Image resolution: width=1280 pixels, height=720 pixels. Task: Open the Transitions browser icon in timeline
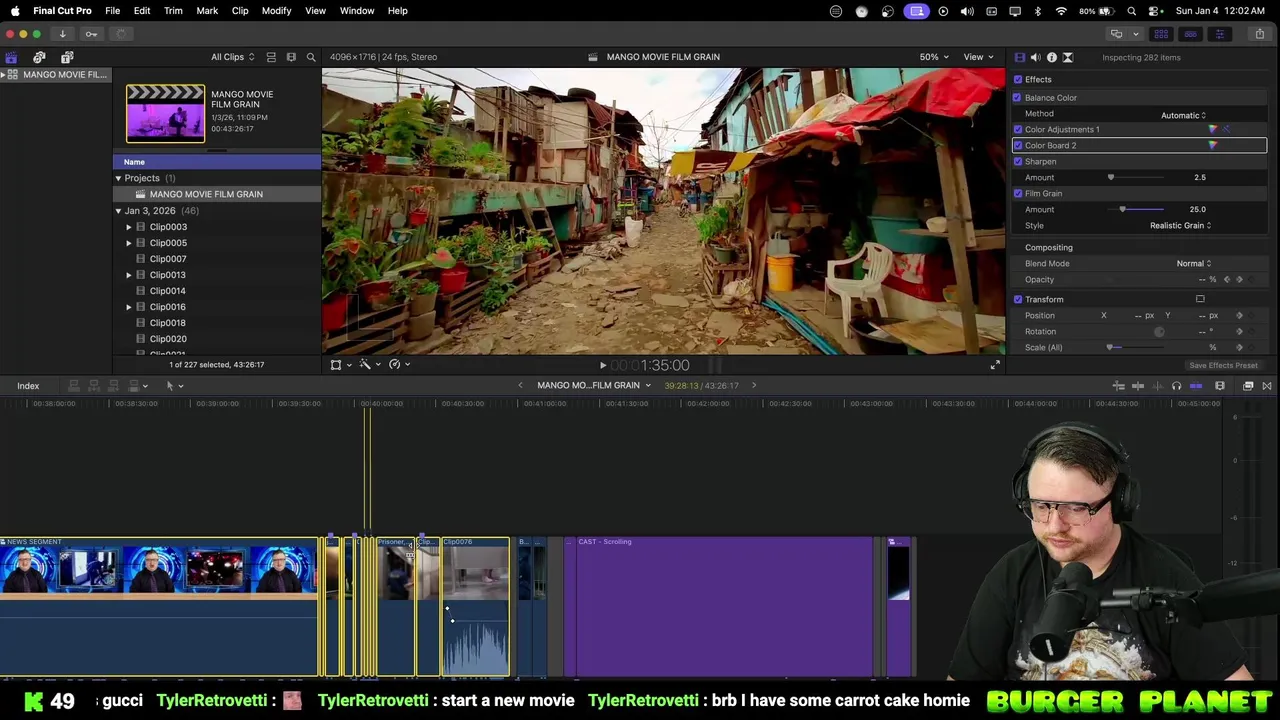coord(1267,386)
